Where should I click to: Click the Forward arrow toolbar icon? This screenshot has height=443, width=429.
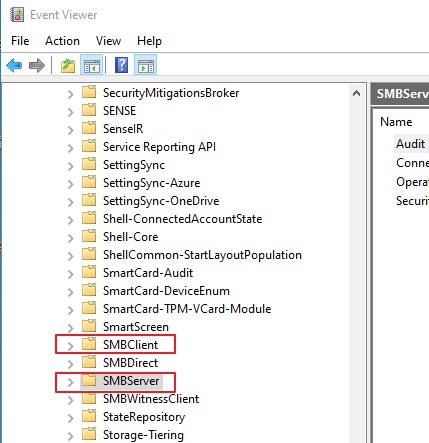click(x=37, y=65)
